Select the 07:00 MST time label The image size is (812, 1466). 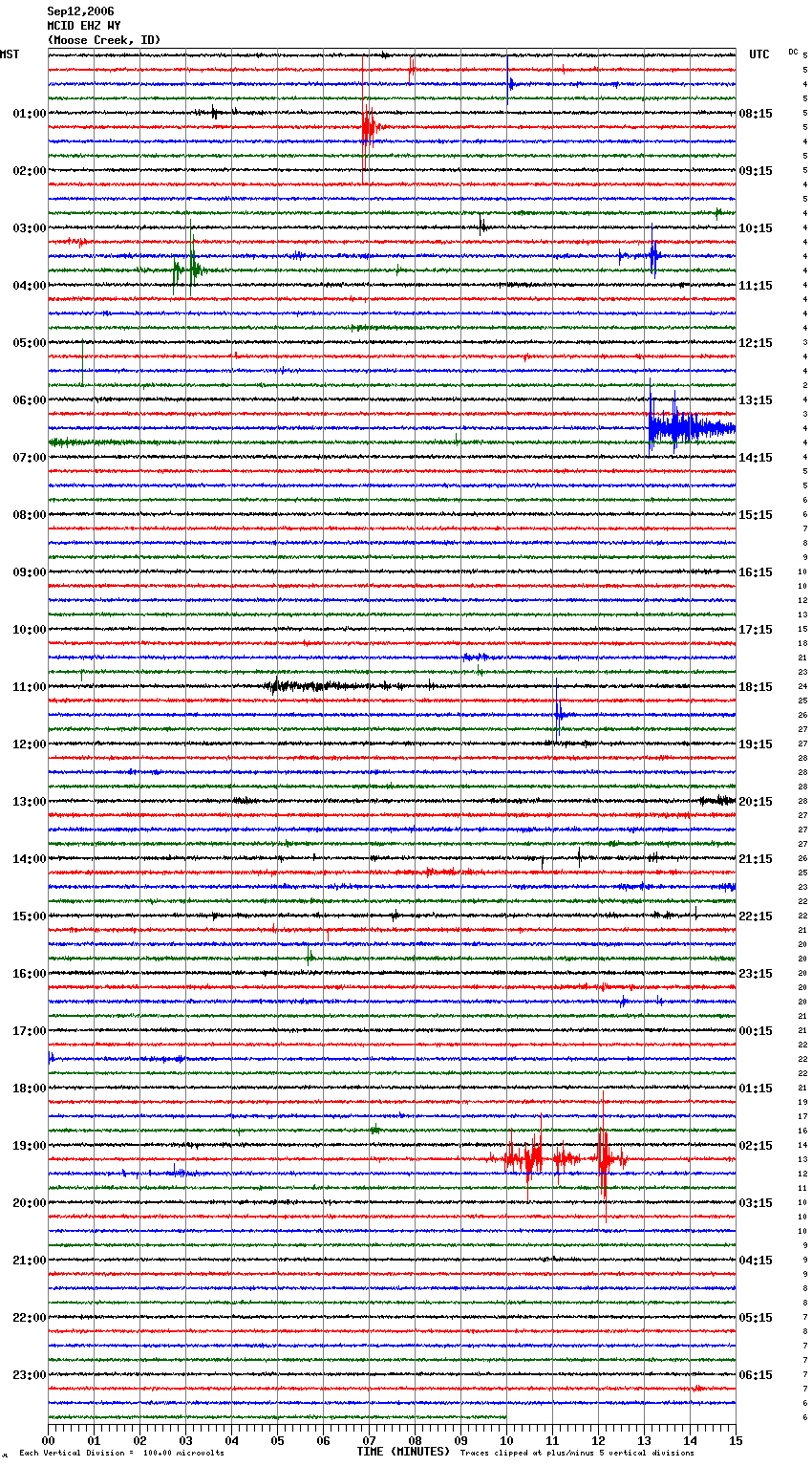(29, 458)
